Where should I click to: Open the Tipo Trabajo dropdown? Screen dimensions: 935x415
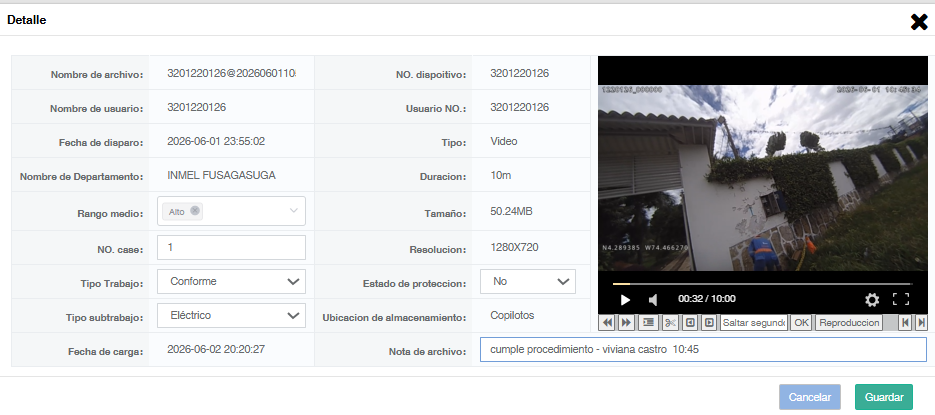pyautogui.click(x=231, y=281)
